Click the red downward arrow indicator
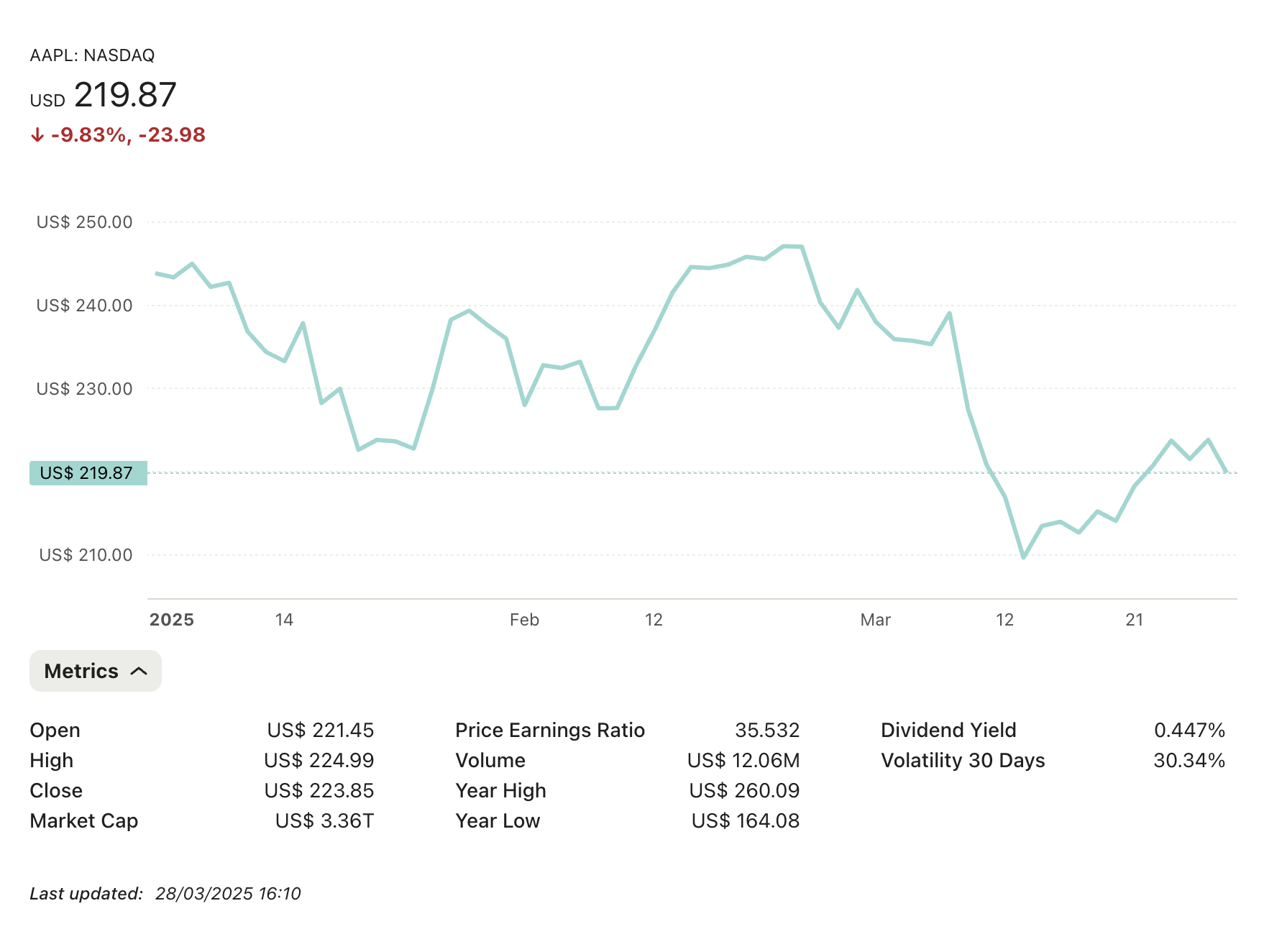This screenshot has height=952, width=1264. pyautogui.click(x=39, y=135)
